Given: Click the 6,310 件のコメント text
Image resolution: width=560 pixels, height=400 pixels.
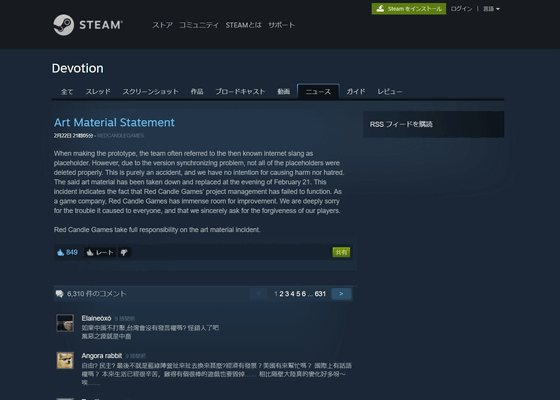Looking at the screenshot, I should [96, 294].
